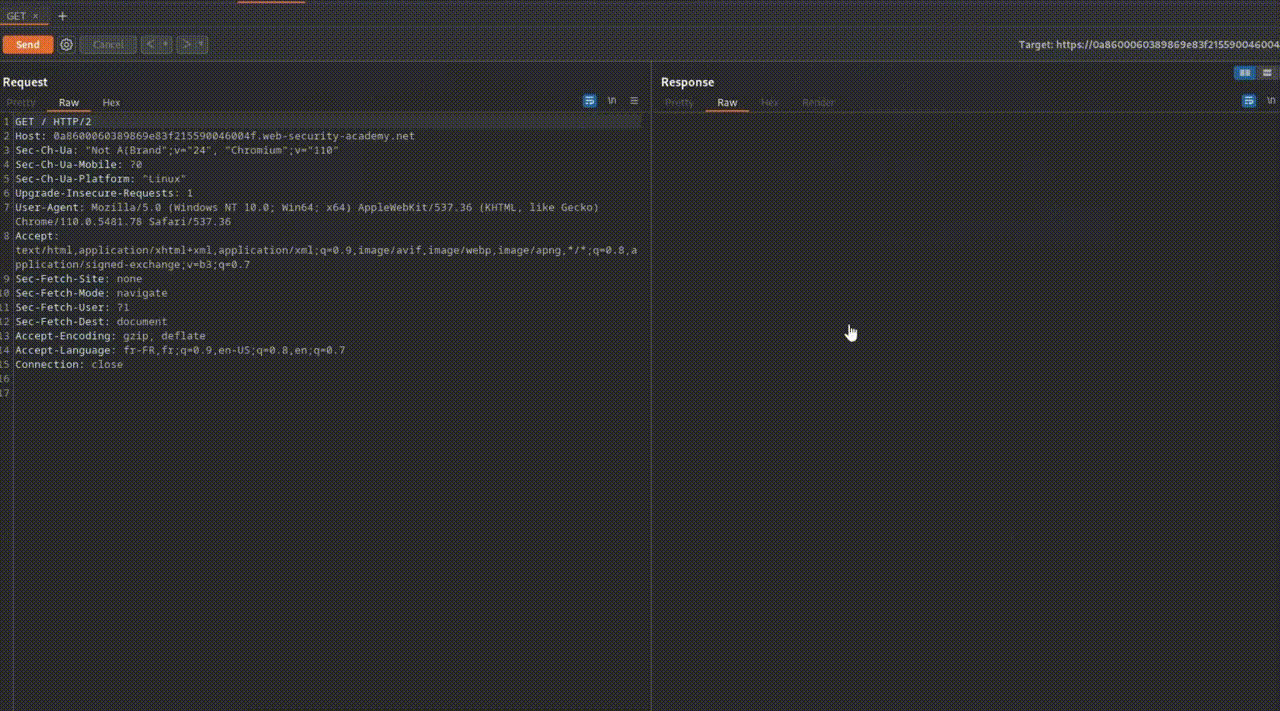Click the 'GET / HTTP/2' request line
Image resolution: width=1280 pixels, height=711 pixels.
tap(53, 121)
